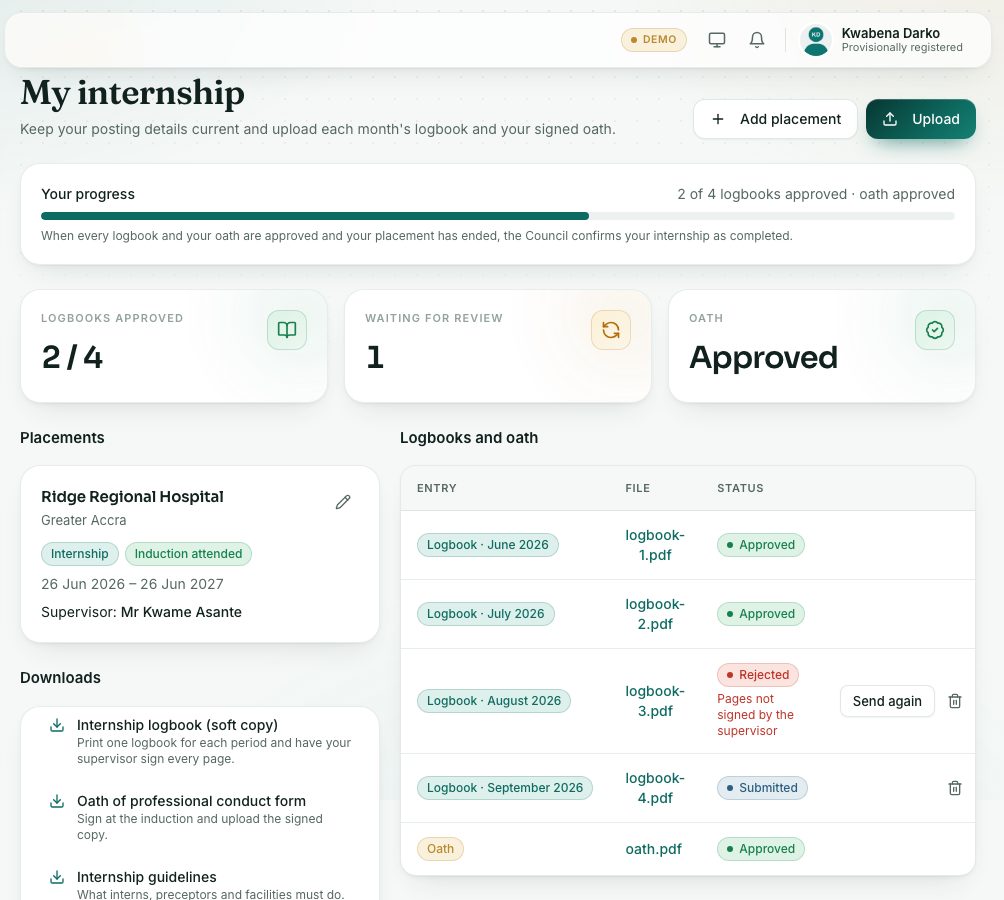Click the FILE column header

click(638, 488)
